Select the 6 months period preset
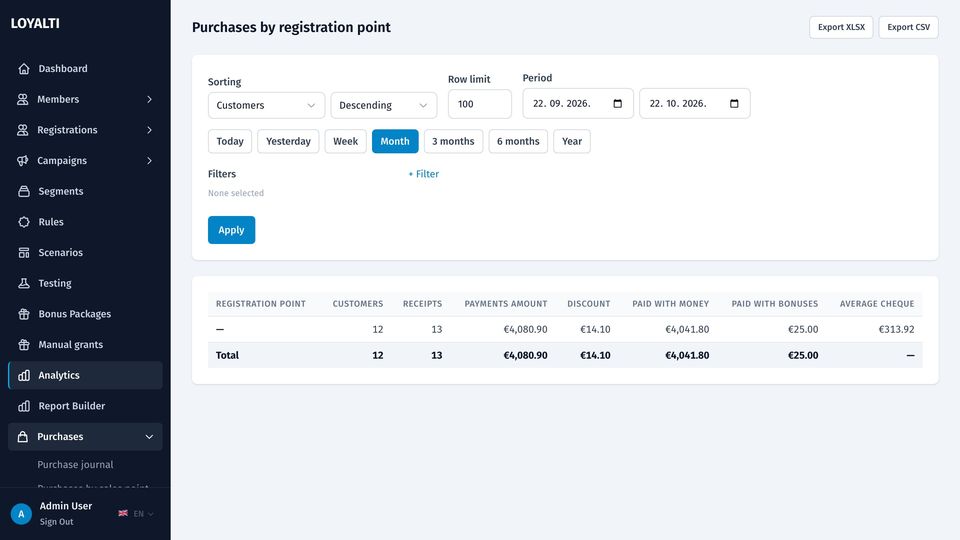960x540 pixels. click(518, 141)
